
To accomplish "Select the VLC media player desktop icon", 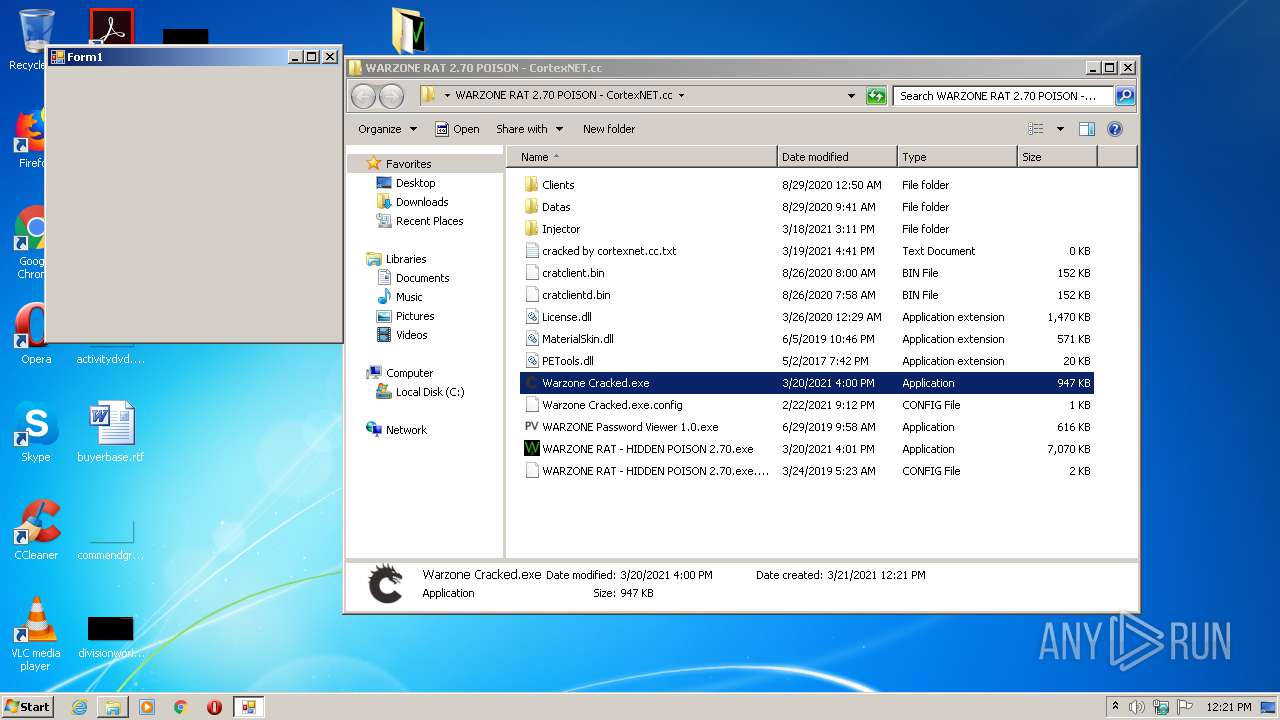I will tap(35, 635).
